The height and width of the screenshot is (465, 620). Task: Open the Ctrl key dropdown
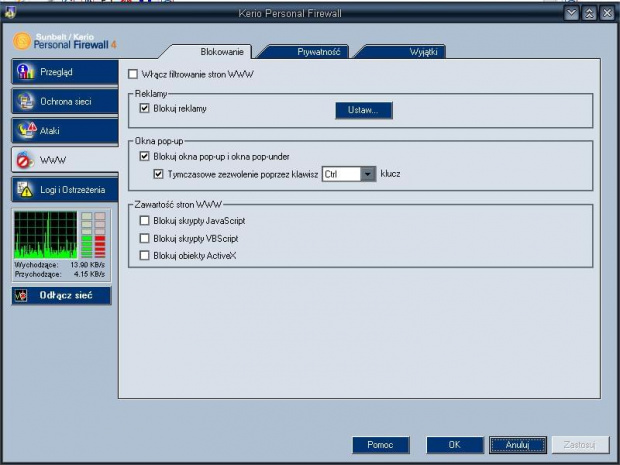click(x=368, y=174)
